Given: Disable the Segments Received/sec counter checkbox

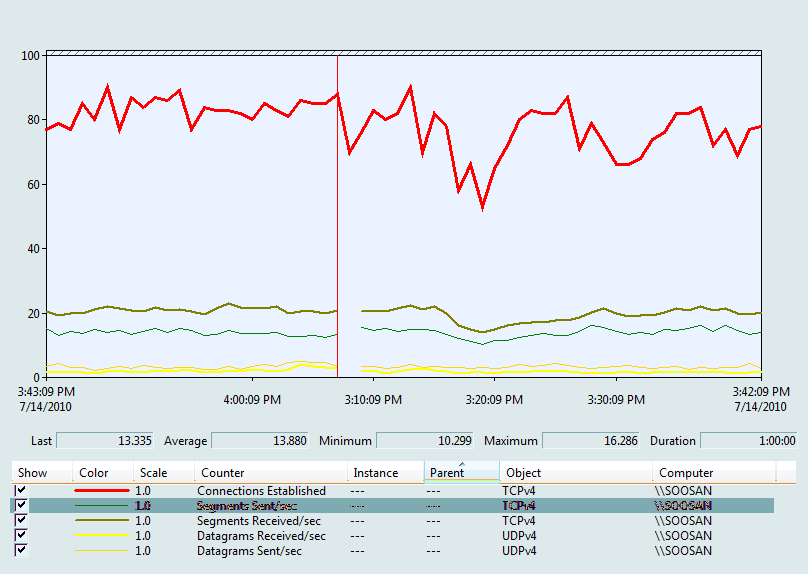Looking at the screenshot, I should pos(21,521).
